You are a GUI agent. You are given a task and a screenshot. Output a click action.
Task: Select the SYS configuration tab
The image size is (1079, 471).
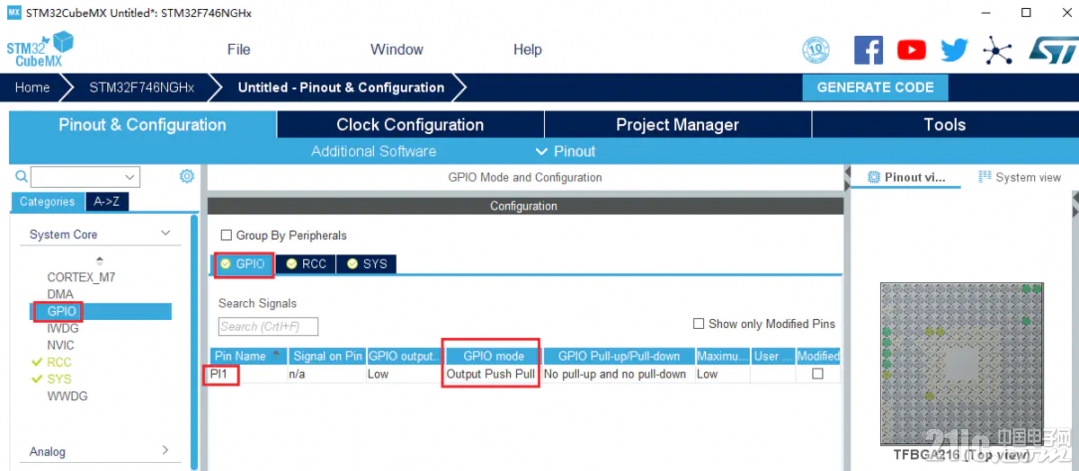pos(367,264)
